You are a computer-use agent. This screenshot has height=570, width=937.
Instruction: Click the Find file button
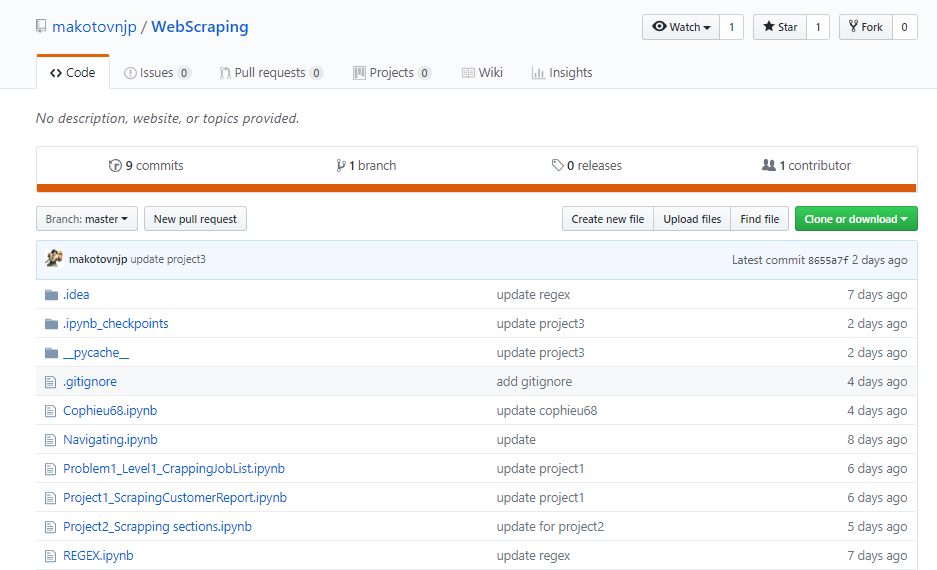[760, 219]
